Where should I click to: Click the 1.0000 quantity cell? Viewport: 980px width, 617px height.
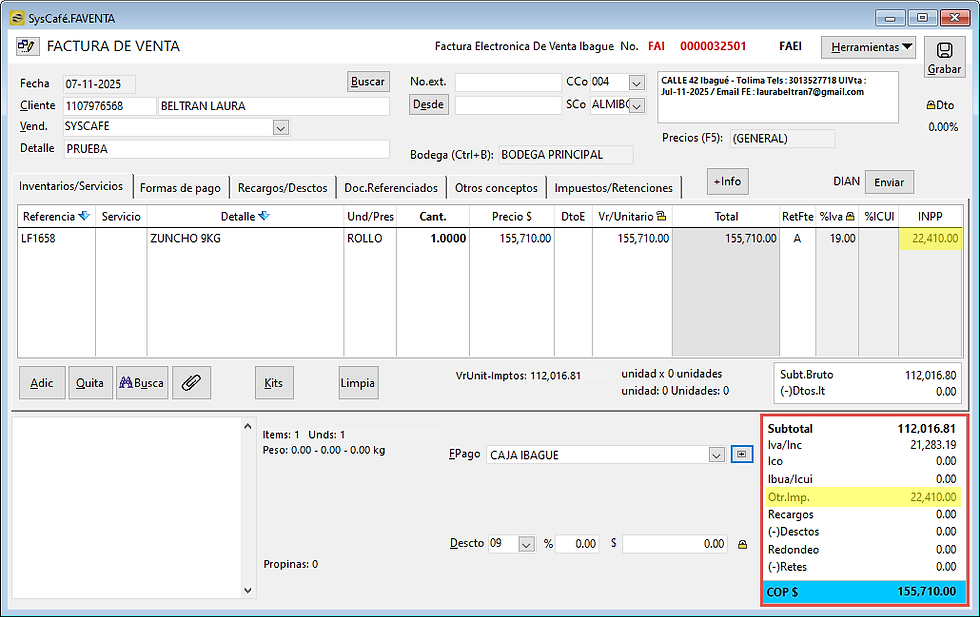[432, 238]
